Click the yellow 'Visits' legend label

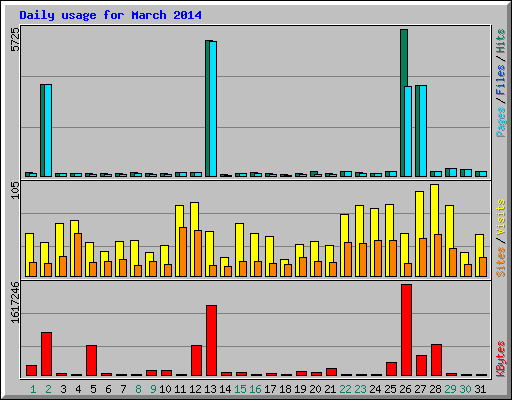coord(500,217)
